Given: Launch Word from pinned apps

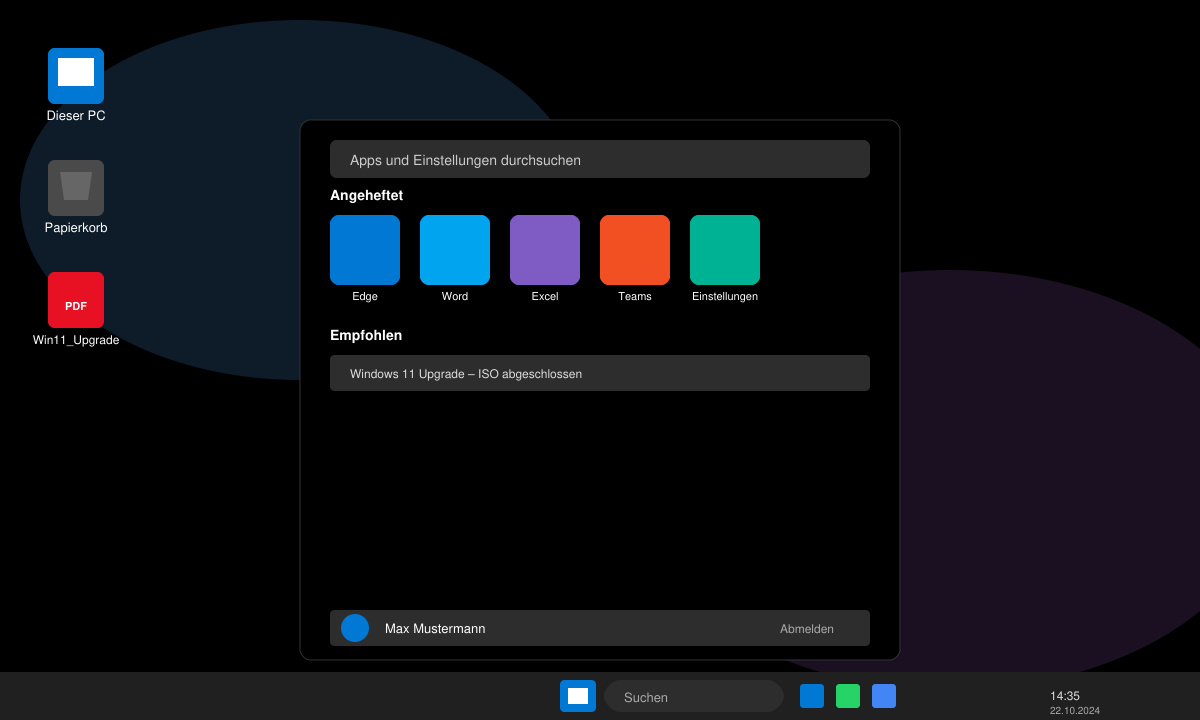Looking at the screenshot, I should (x=455, y=250).
